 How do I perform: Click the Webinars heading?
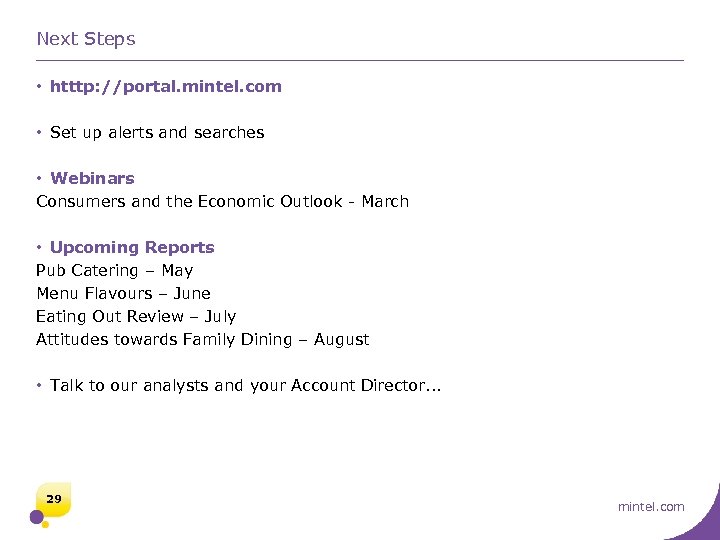coord(92,178)
